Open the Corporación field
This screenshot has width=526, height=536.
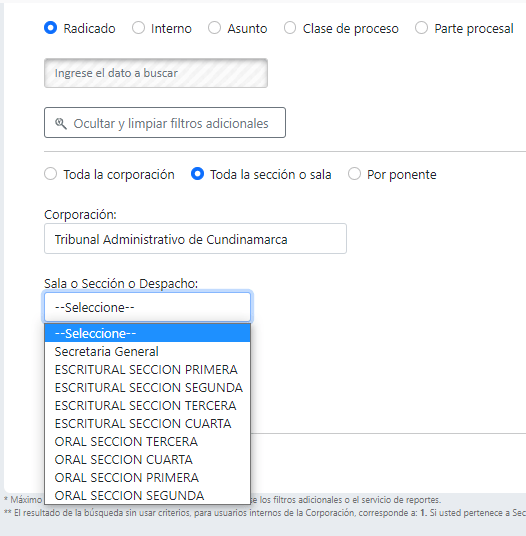(195, 239)
